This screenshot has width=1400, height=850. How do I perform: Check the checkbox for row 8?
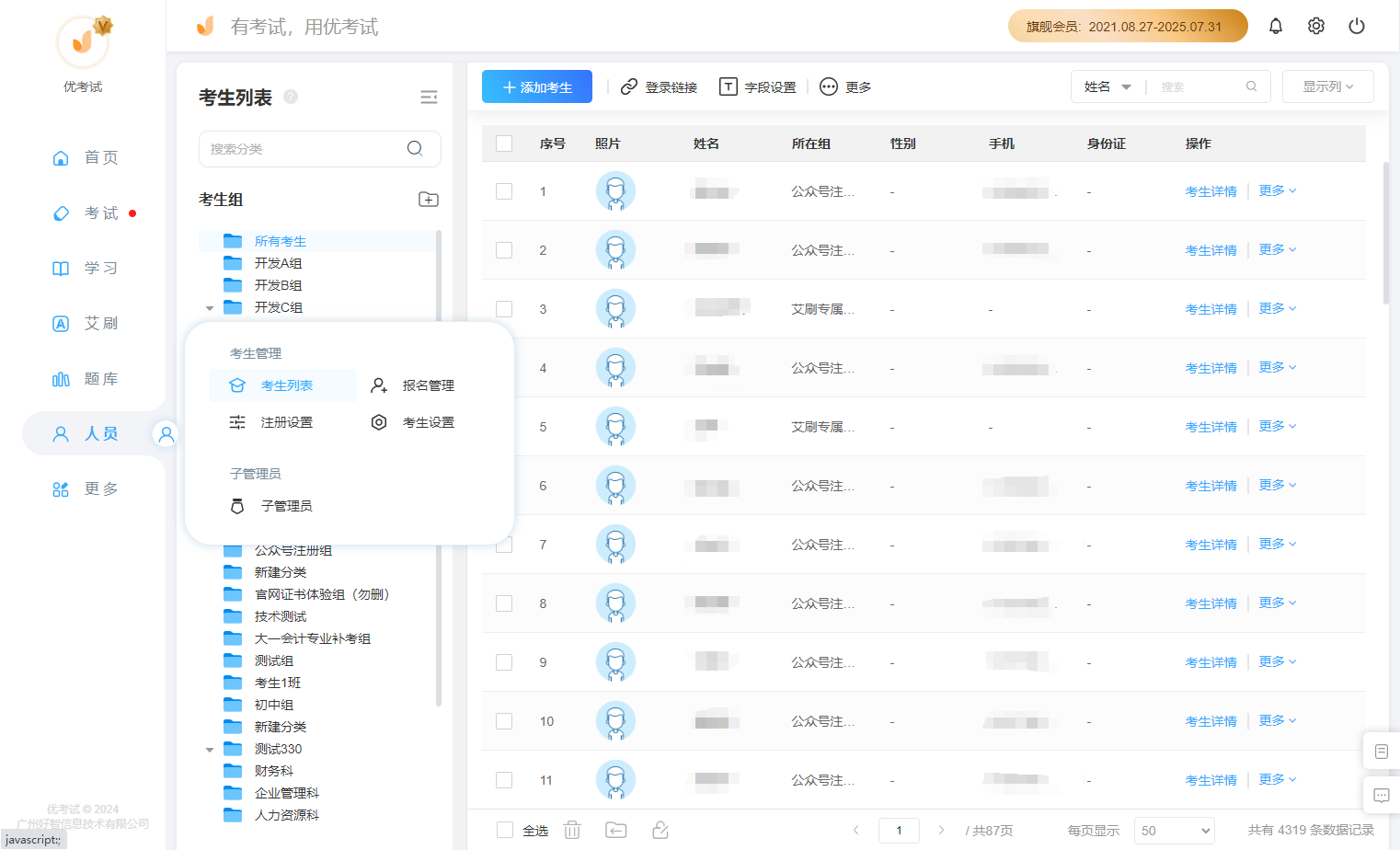(504, 603)
